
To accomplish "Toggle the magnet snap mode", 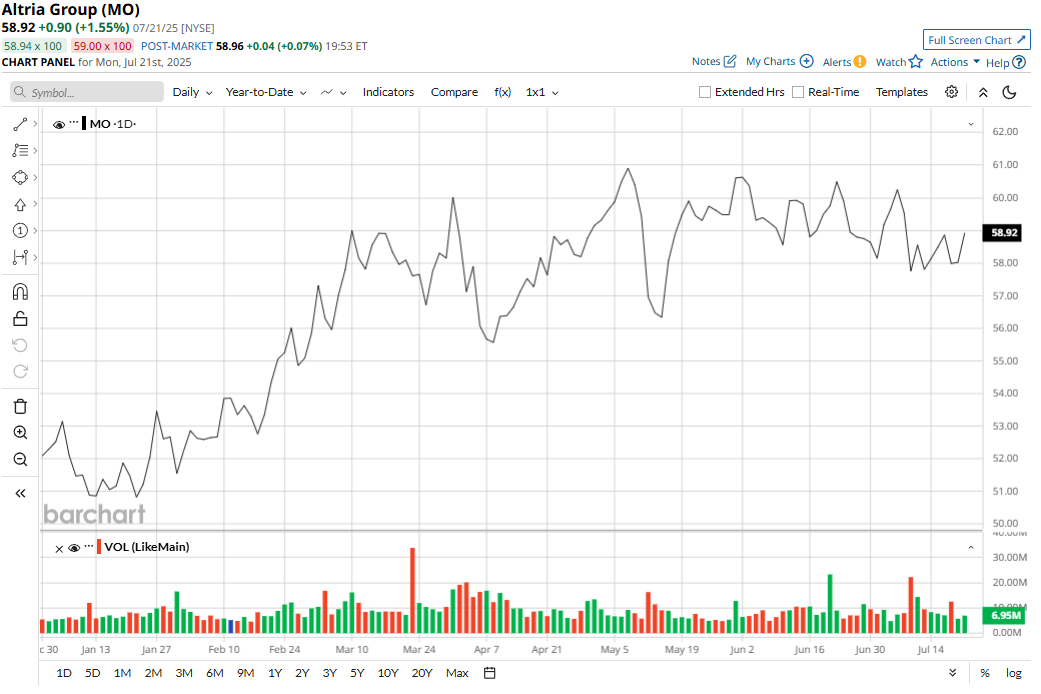I will click(x=21, y=292).
